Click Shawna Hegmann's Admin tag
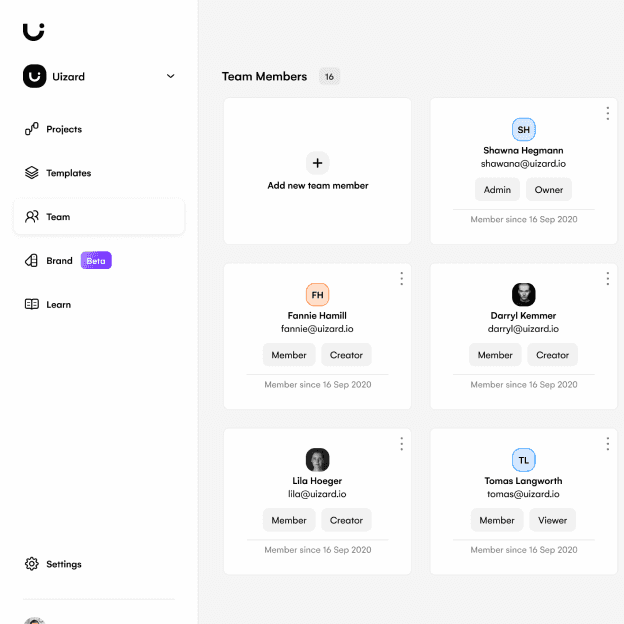624x624 pixels. (497, 190)
